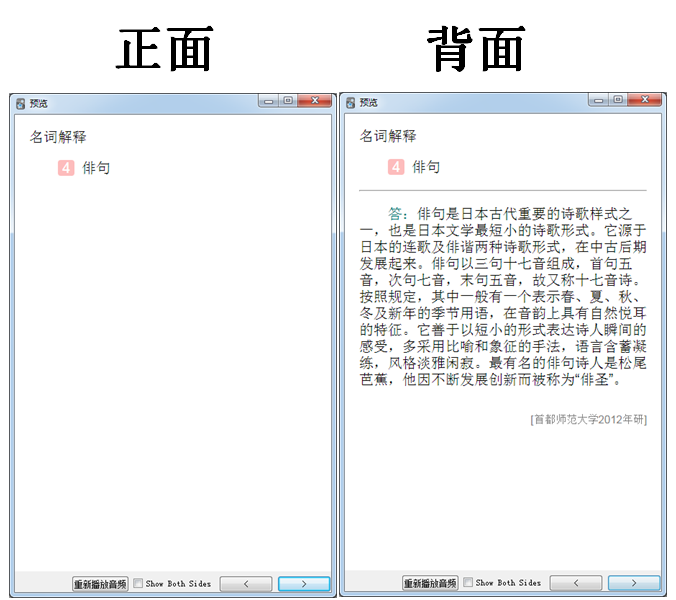Image resolution: width=676 pixels, height=600 pixels.
Task: Go to next card side in the left window
Action: coord(304,584)
